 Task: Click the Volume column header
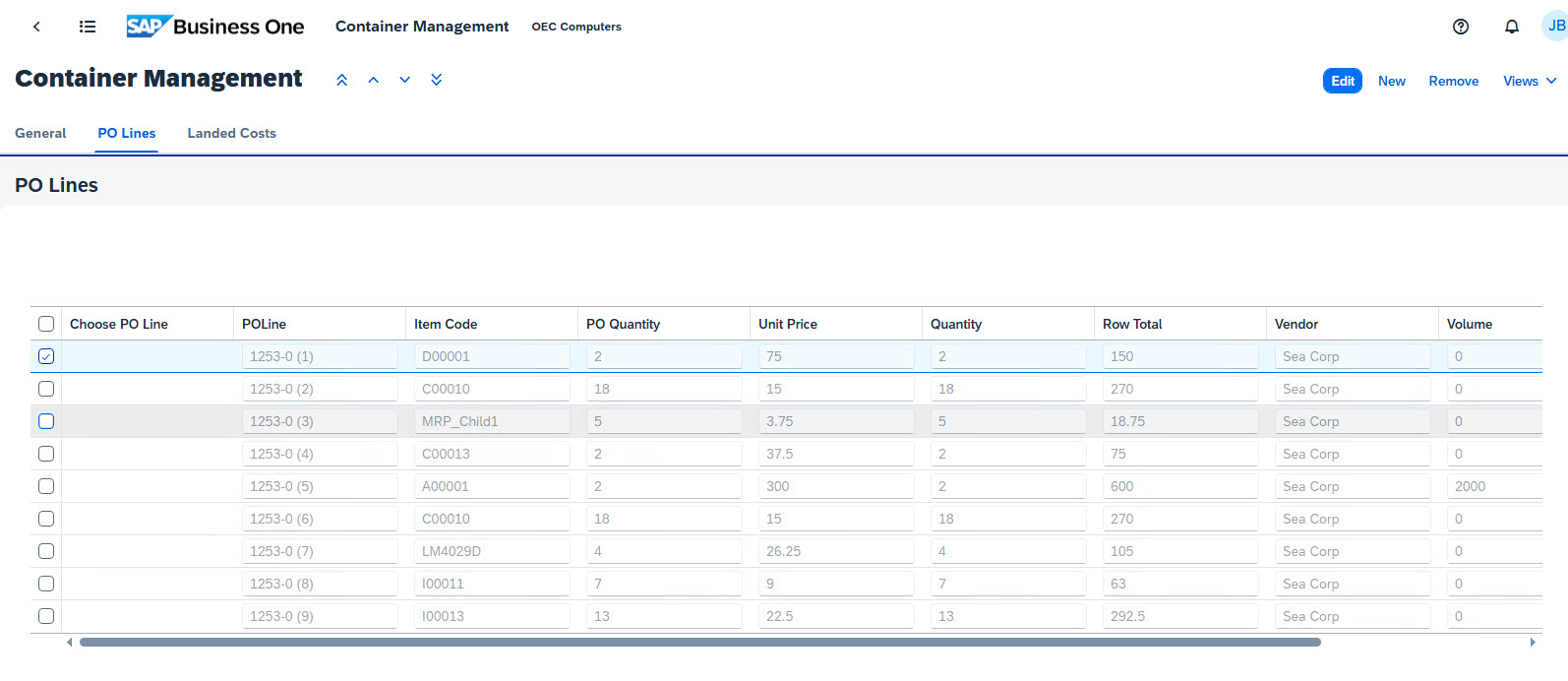coord(1490,324)
